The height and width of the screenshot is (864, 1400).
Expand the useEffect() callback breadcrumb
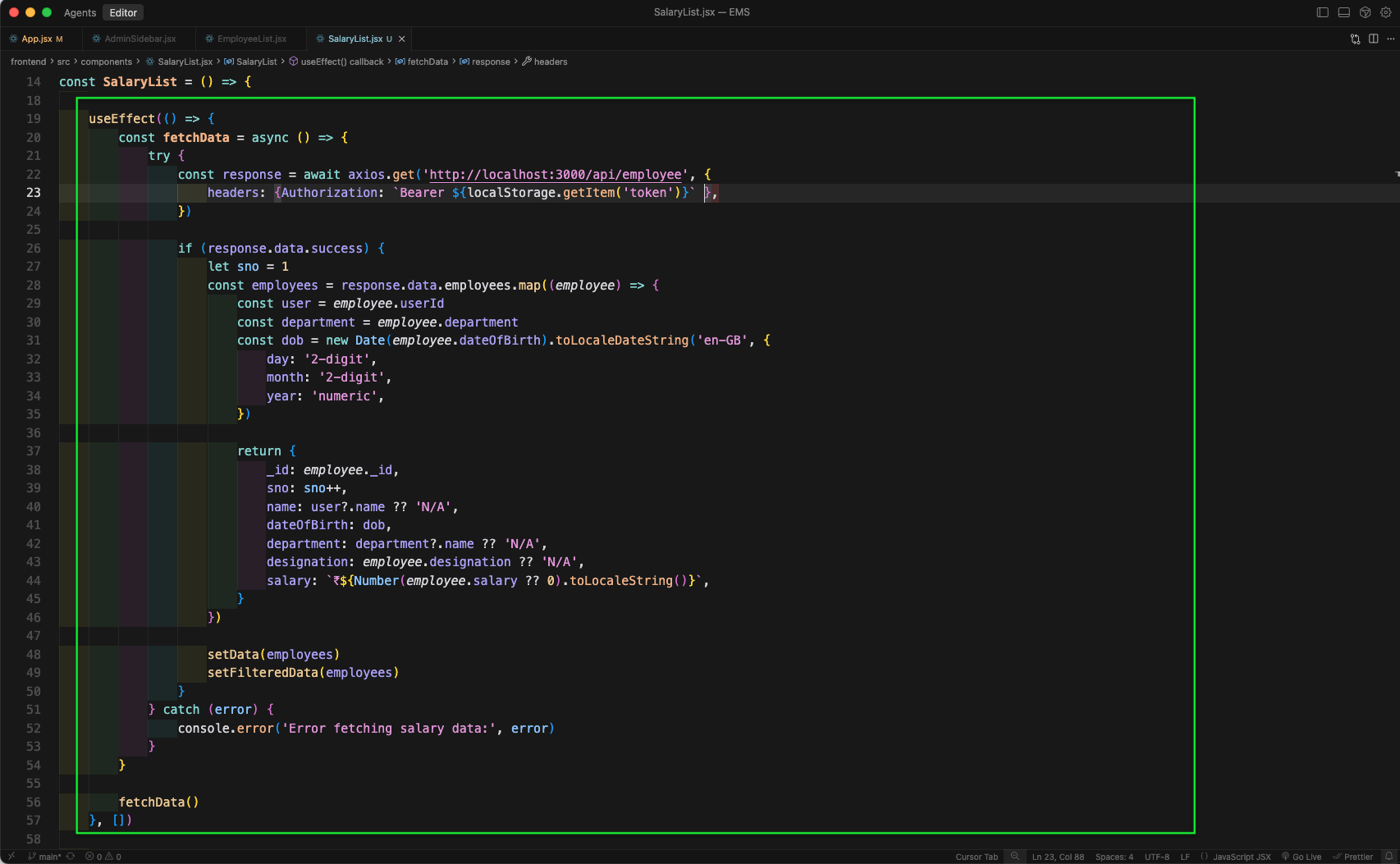(342, 62)
